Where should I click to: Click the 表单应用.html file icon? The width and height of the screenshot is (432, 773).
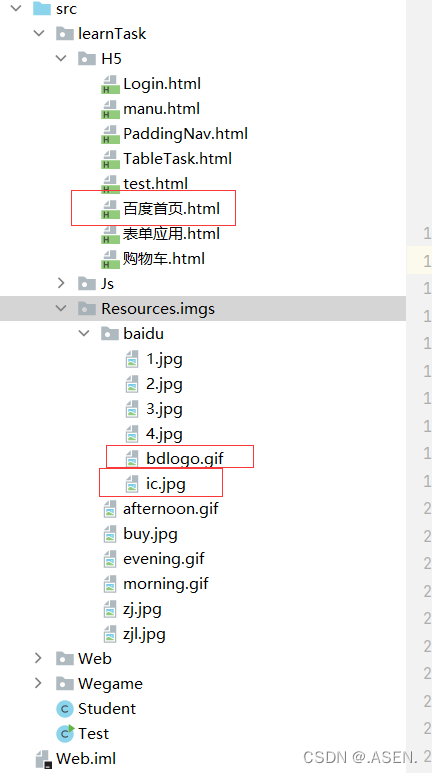point(110,235)
